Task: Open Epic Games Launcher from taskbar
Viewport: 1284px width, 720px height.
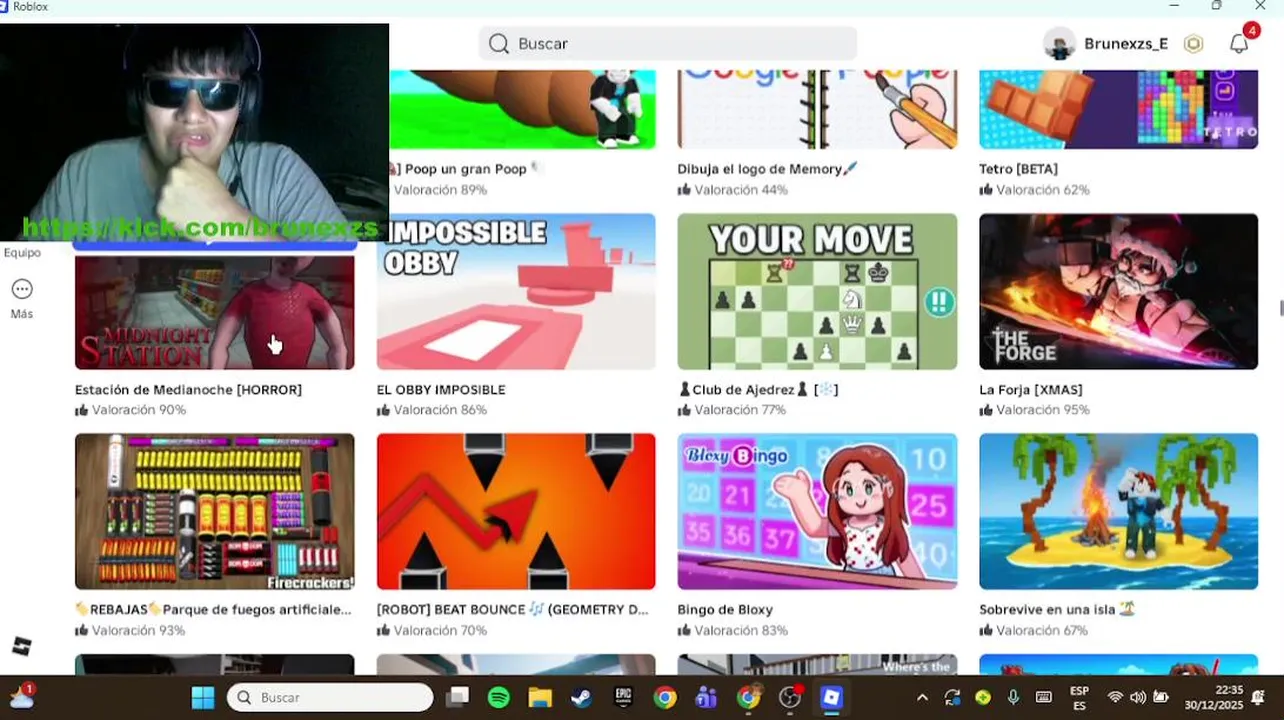Action: point(623,697)
